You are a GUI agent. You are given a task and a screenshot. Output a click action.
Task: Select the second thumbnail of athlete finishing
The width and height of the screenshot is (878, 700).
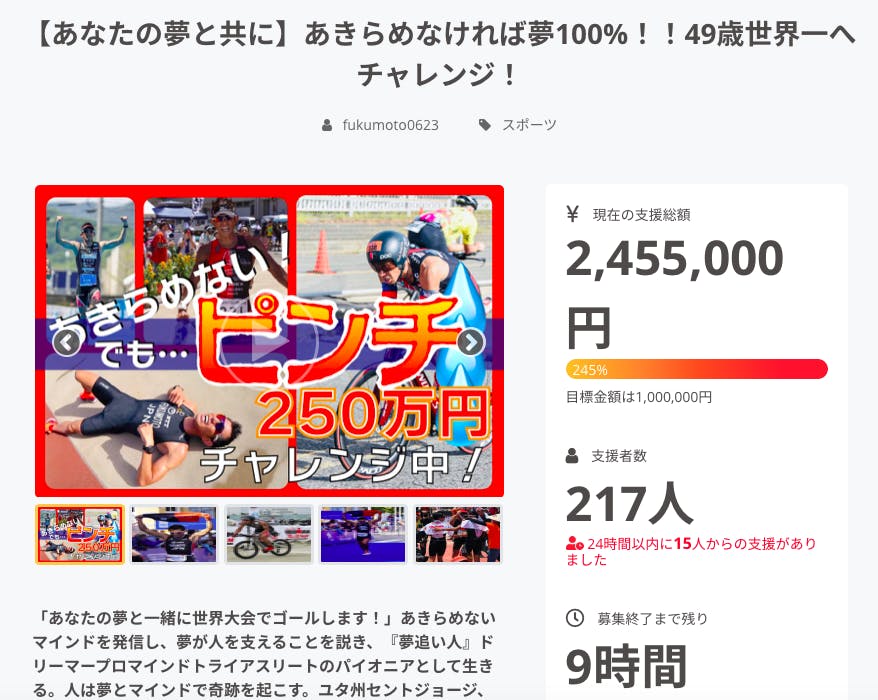click(x=174, y=534)
